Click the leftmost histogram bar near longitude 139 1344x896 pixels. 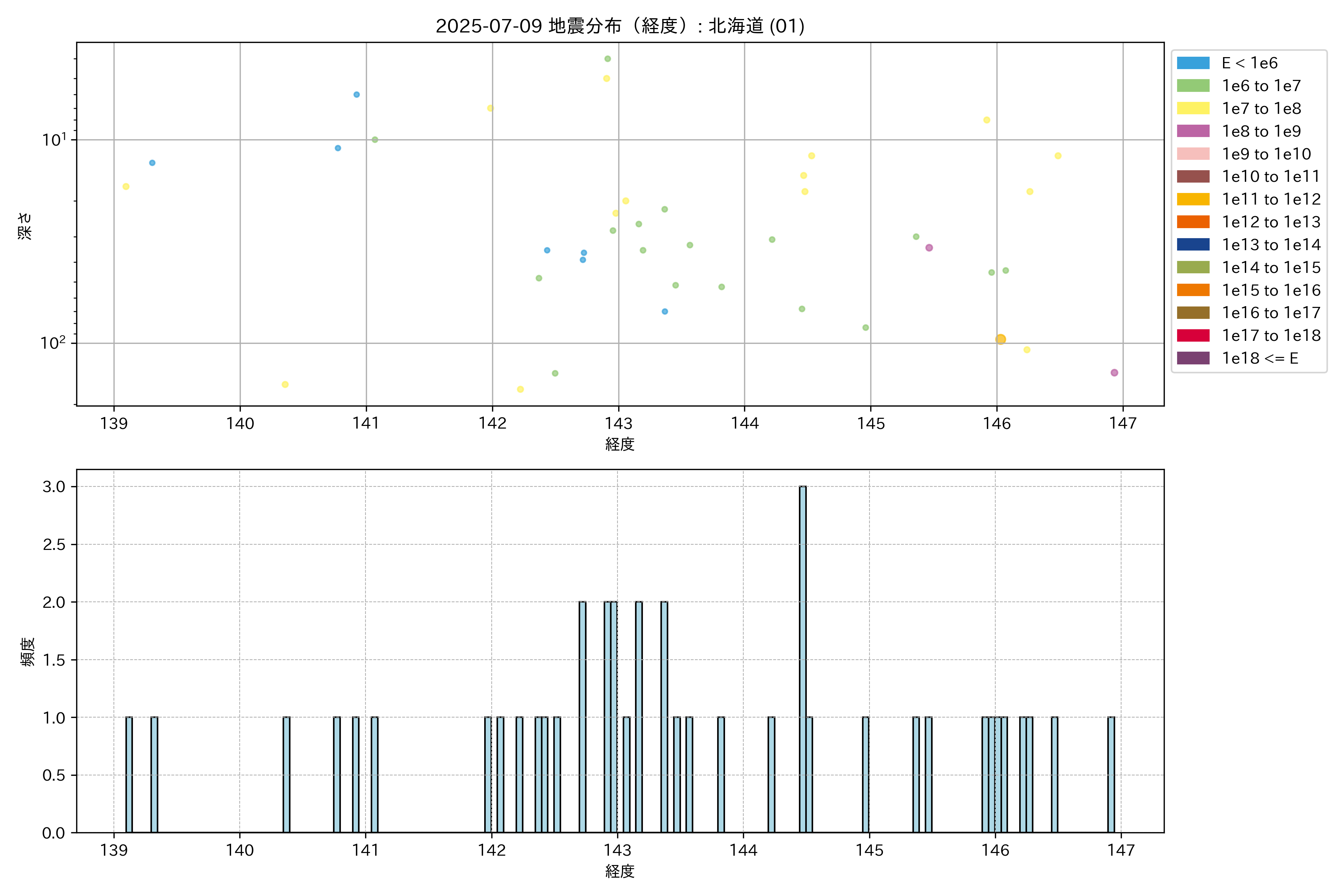coord(128,774)
